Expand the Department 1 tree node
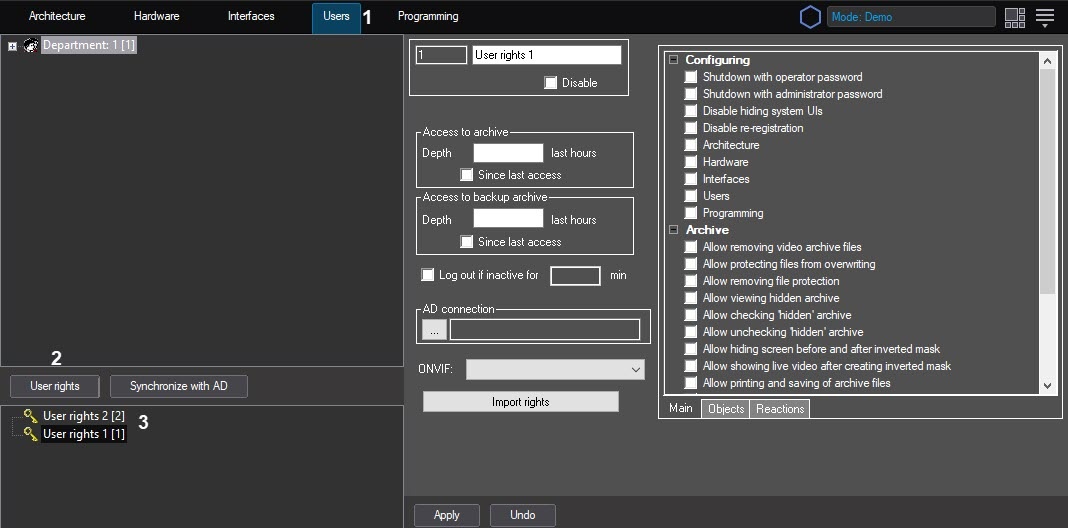1068x528 pixels. coord(12,46)
